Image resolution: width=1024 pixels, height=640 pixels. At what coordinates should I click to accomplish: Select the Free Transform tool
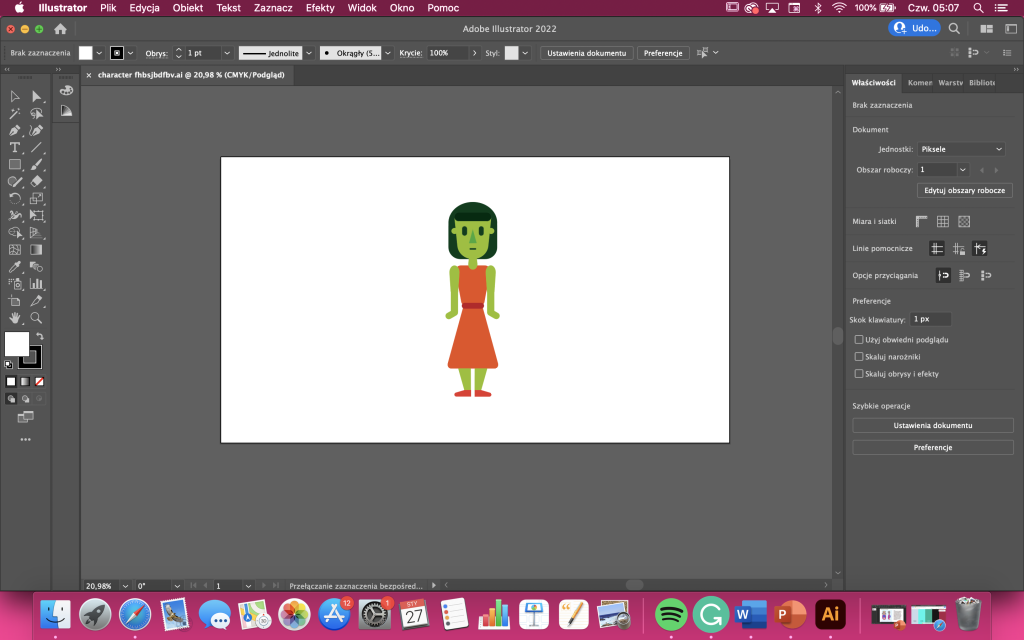click(37, 216)
